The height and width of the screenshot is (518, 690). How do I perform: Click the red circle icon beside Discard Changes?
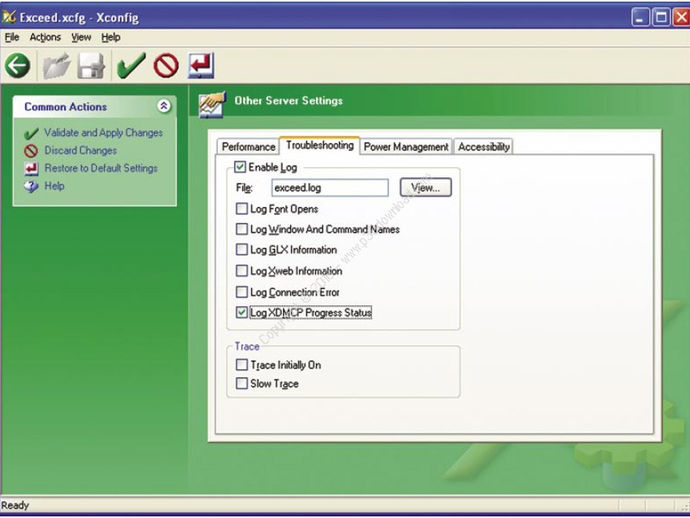coord(31,151)
